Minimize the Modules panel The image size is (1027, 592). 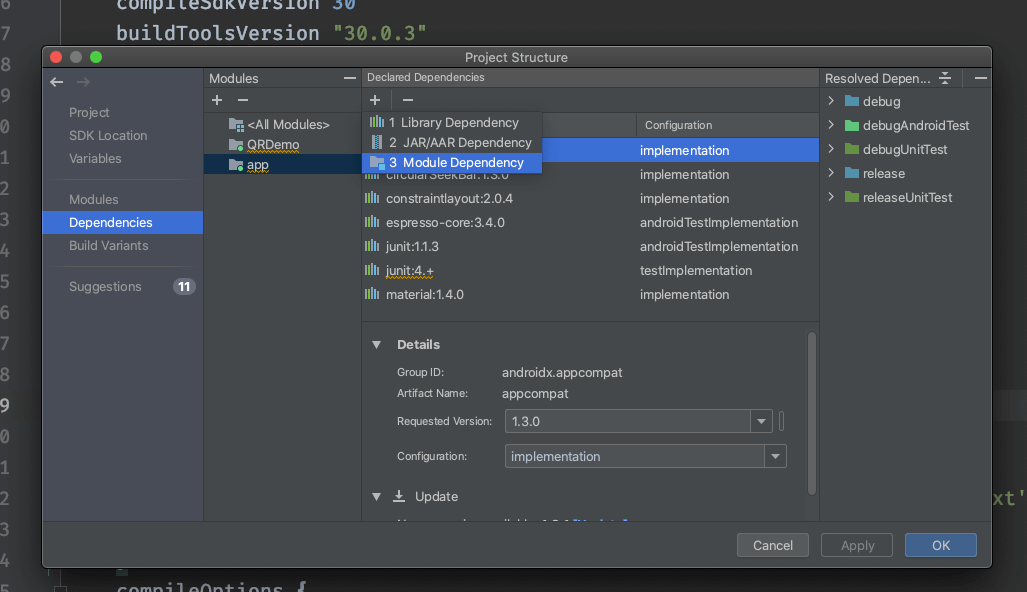(x=348, y=77)
